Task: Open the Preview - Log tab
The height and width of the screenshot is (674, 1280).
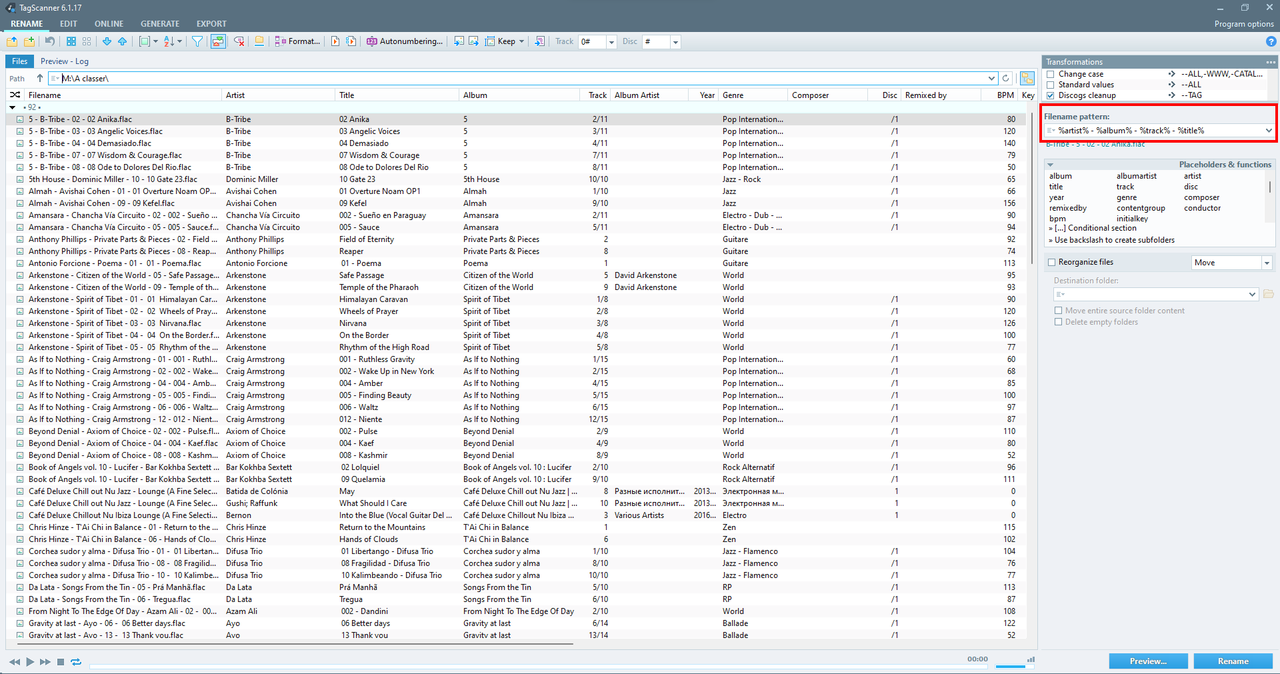Action: coord(65,61)
